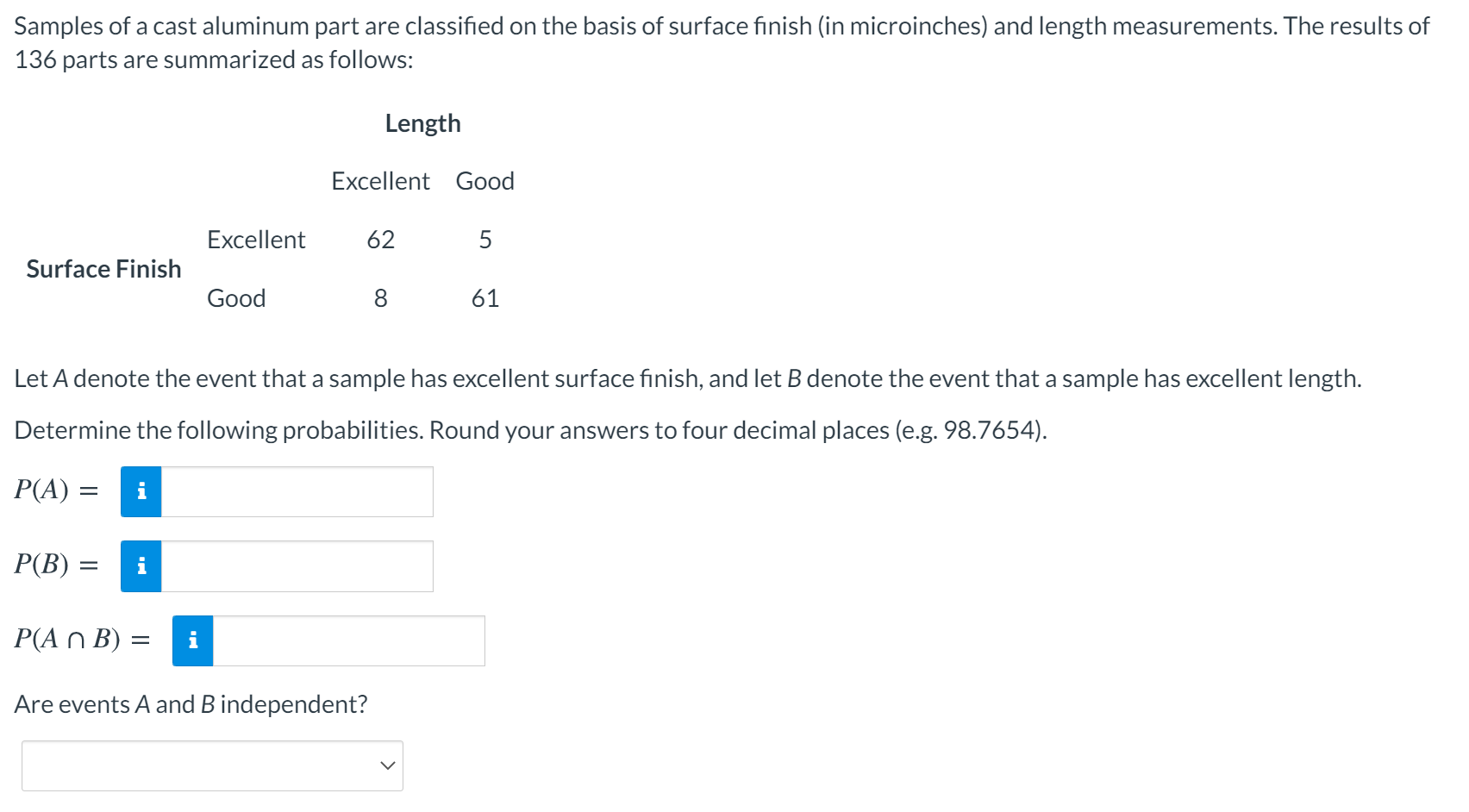
Task: Click the 'Are events A and B independent?' text
Action: [191, 704]
